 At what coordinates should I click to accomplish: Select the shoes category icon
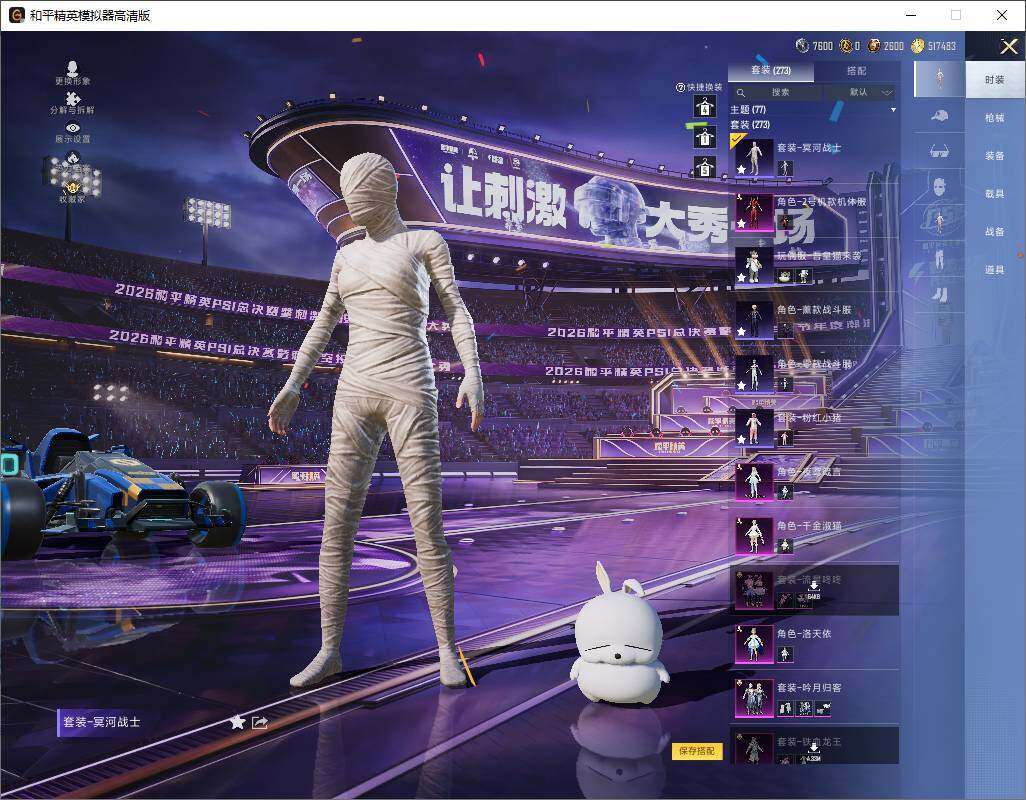click(x=940, y=294)
